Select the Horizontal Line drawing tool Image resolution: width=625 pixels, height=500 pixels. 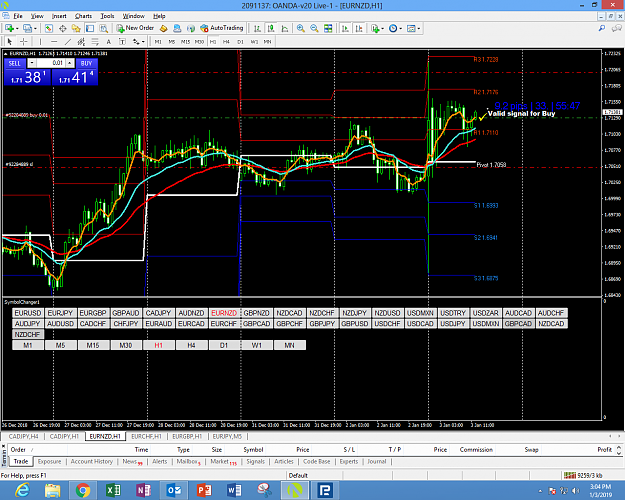pyautogui.click(x=54, y=41)
